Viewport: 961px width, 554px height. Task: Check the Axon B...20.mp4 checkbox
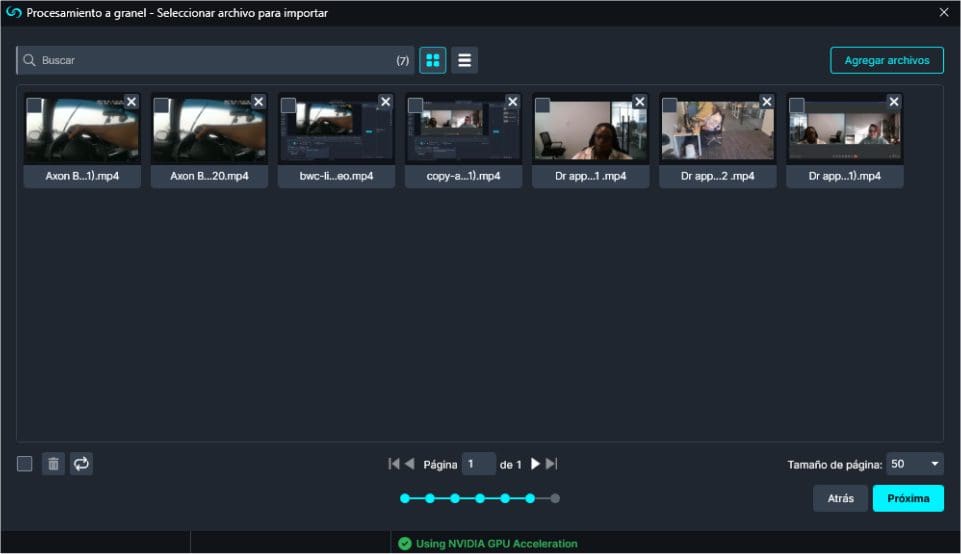[x=161, y=105]
